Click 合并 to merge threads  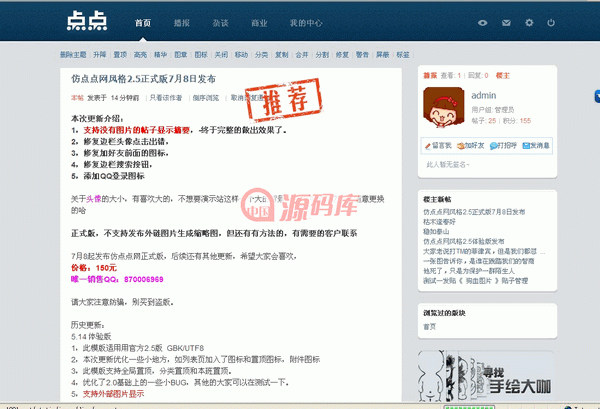click(302, 55)
